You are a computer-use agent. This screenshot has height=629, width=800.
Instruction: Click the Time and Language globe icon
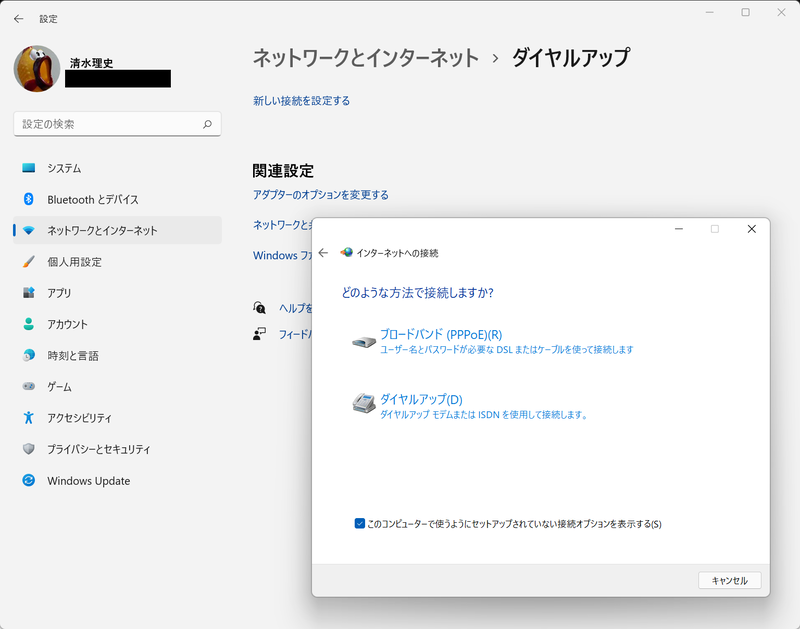tap(29, 355)
